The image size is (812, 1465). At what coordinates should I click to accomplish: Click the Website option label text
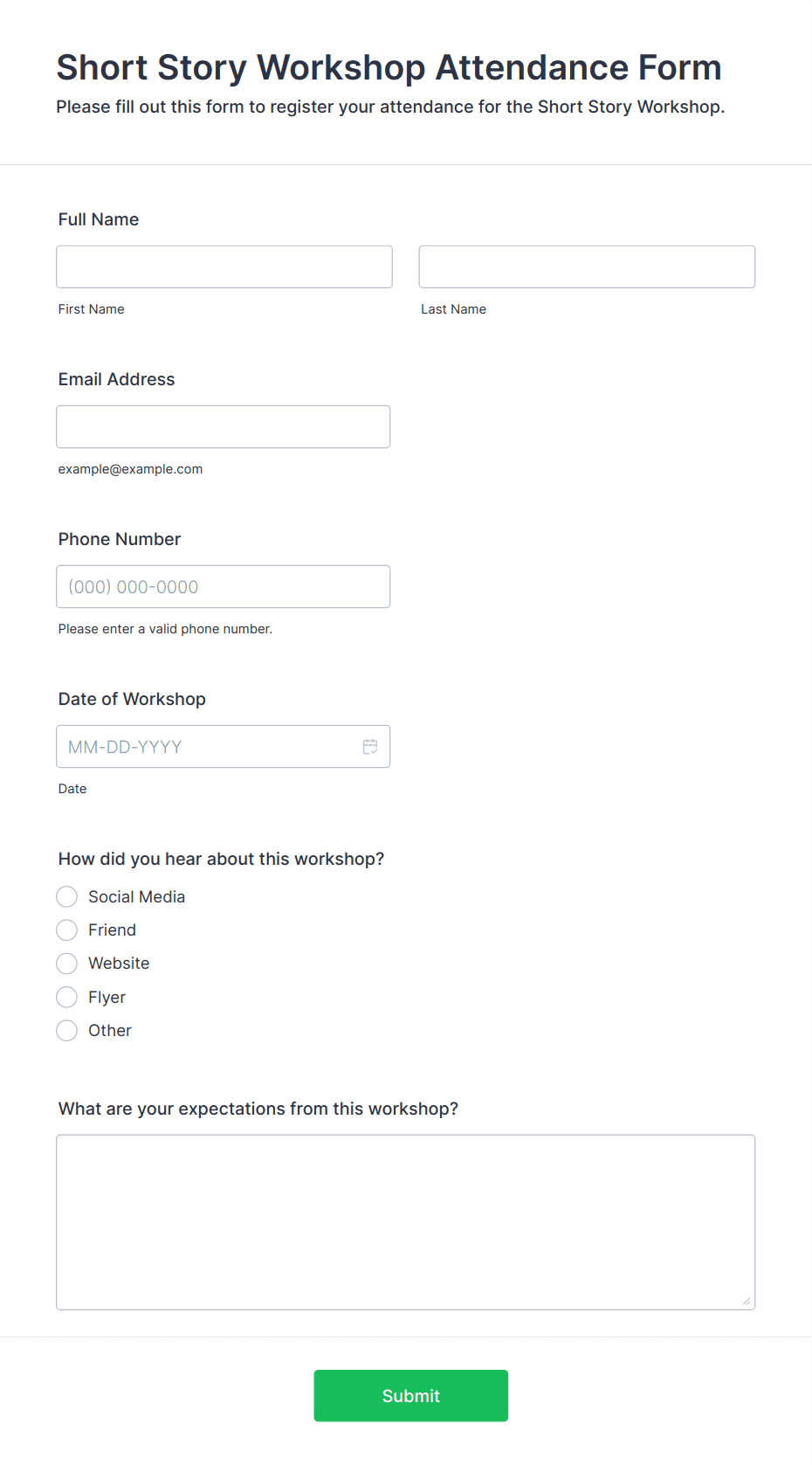119,964
